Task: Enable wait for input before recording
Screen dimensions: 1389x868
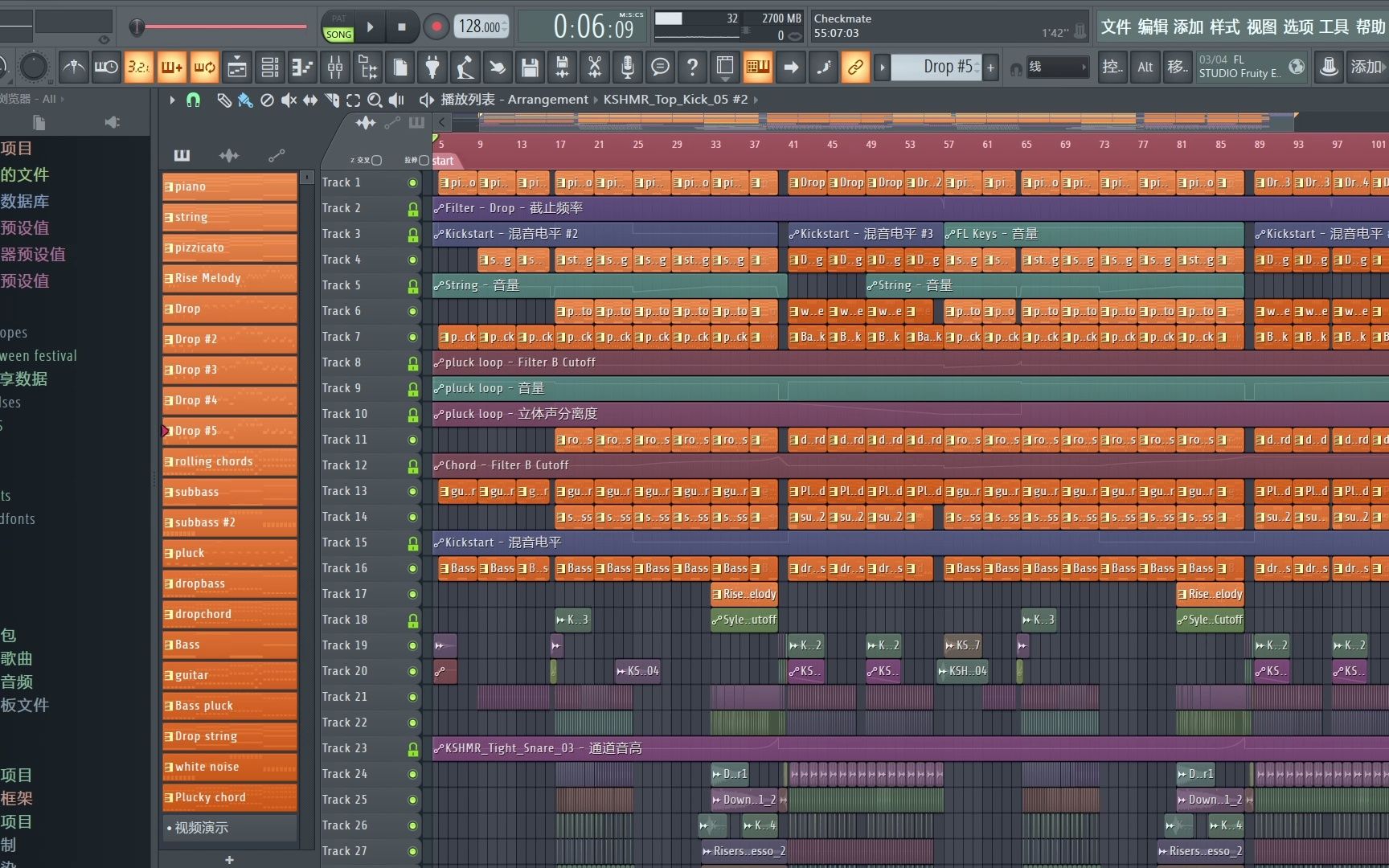Action: [106, 68]
